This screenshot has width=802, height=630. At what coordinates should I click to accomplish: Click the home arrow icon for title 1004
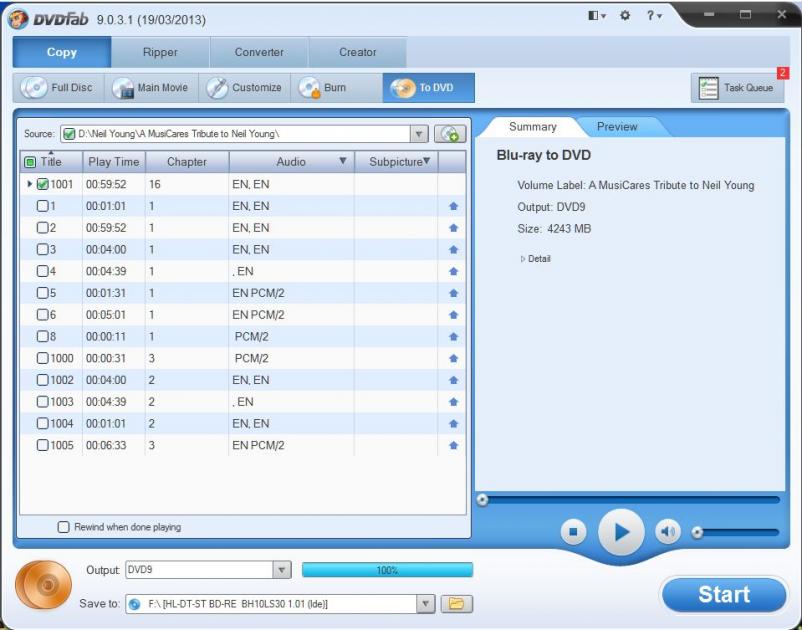453,423
